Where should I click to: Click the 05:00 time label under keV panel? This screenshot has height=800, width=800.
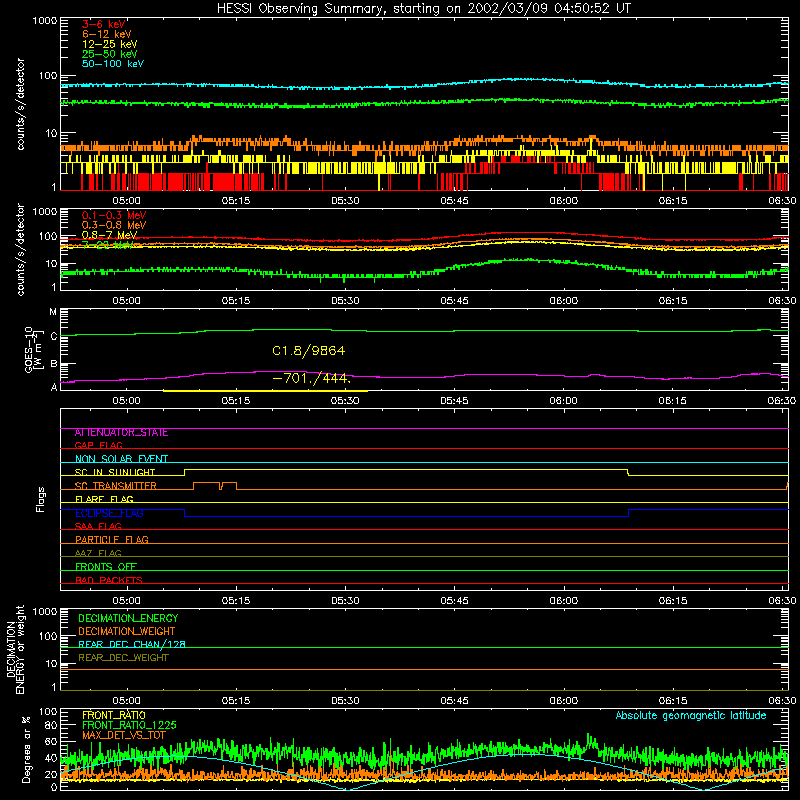click(126, 201)
